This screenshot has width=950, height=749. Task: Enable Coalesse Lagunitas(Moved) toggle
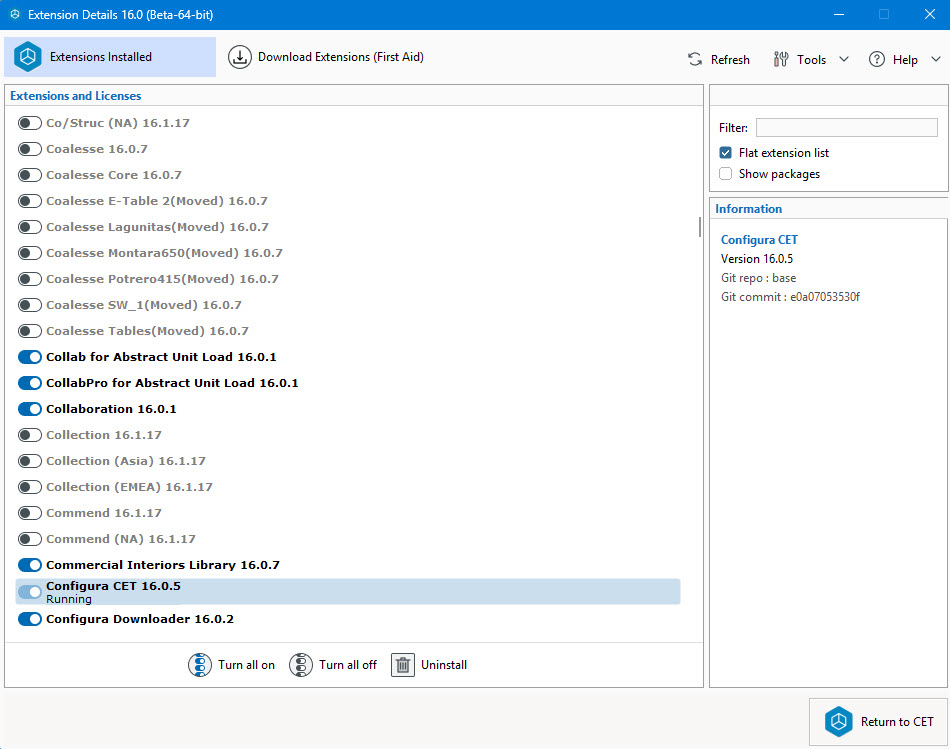[x=30, y=227]
